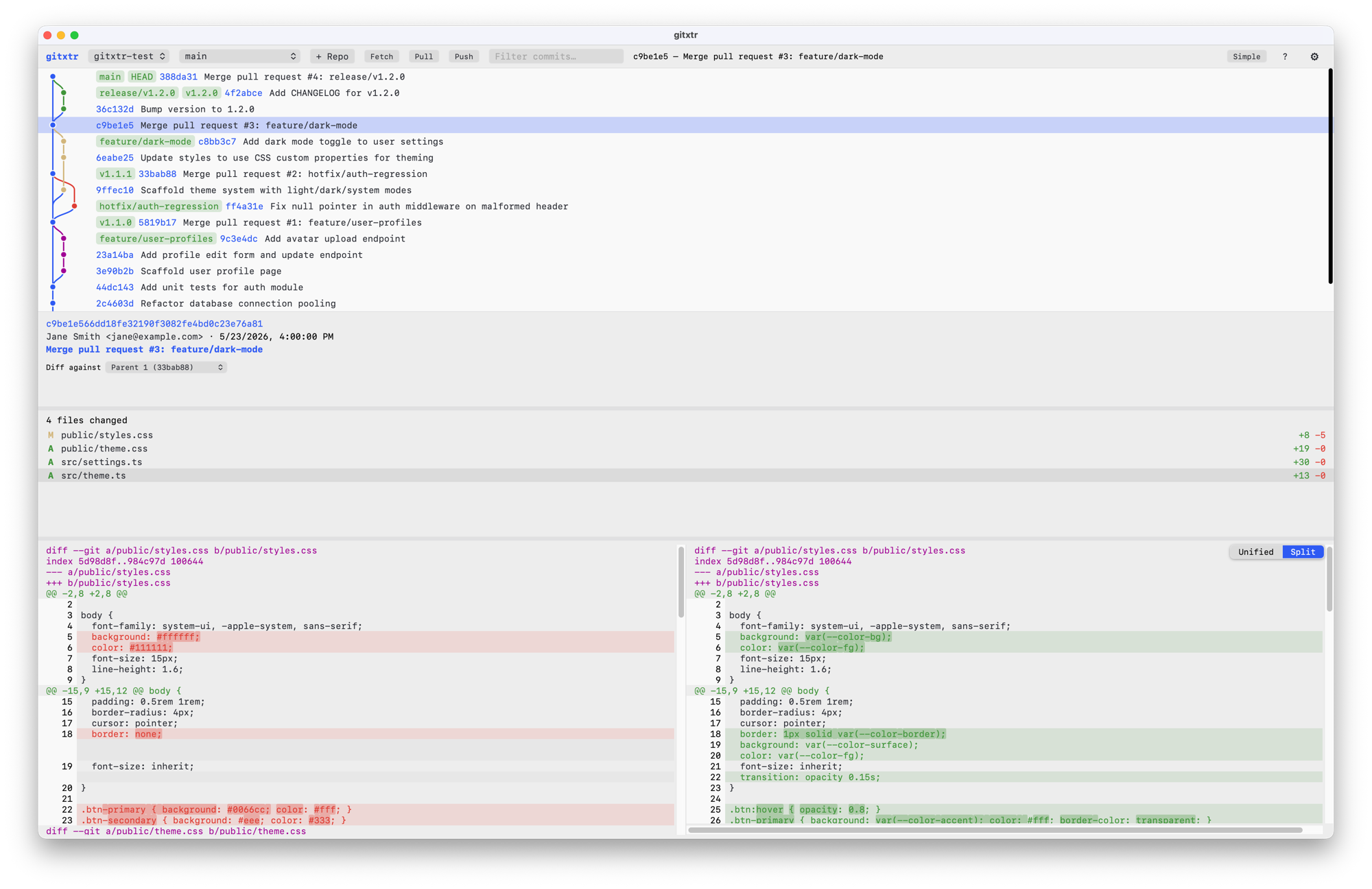
Task: Click the v1.2.0 tag label
Action: pyautogui.click(x=202, y=93)
